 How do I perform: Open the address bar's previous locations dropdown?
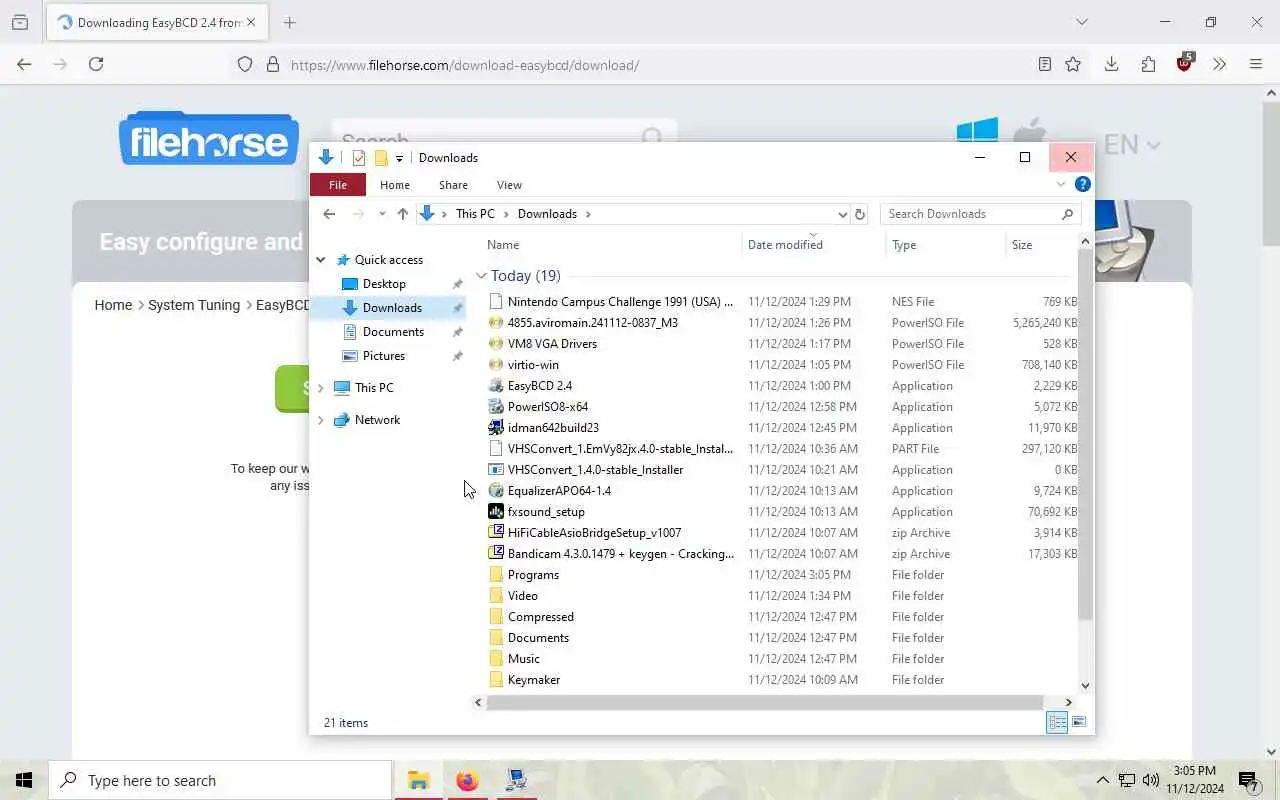(x=842, y=214)
